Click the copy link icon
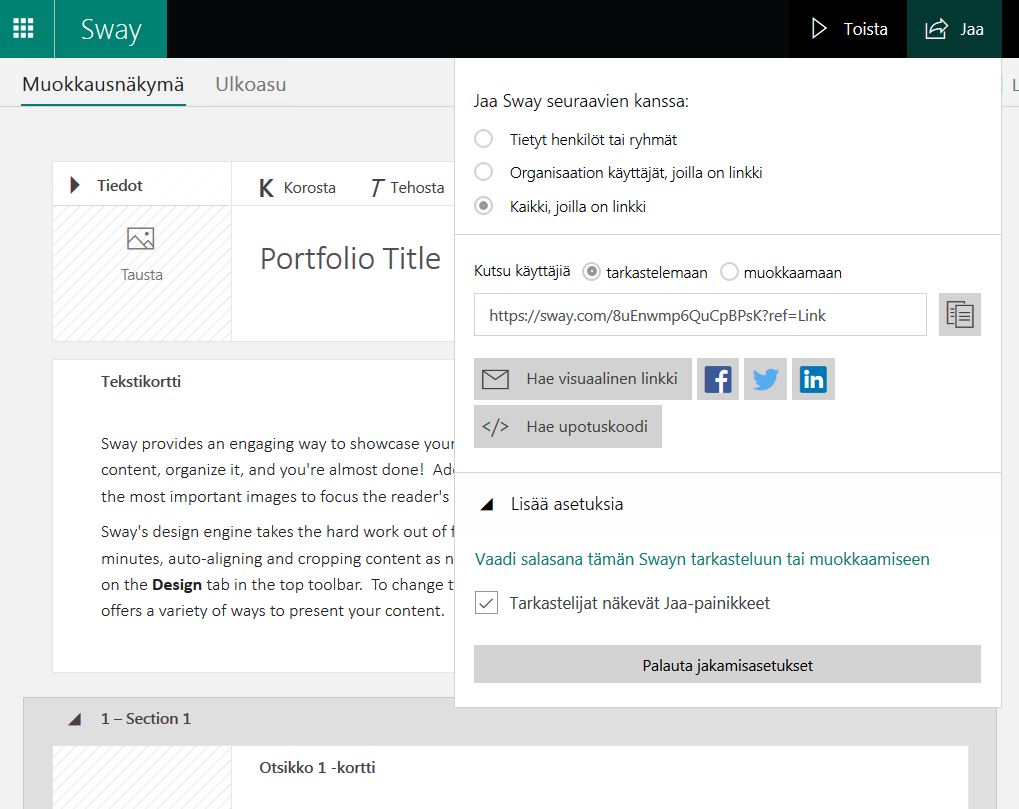Image resolution: width=1019 pixels, height=809 pixels. point(960,314)
